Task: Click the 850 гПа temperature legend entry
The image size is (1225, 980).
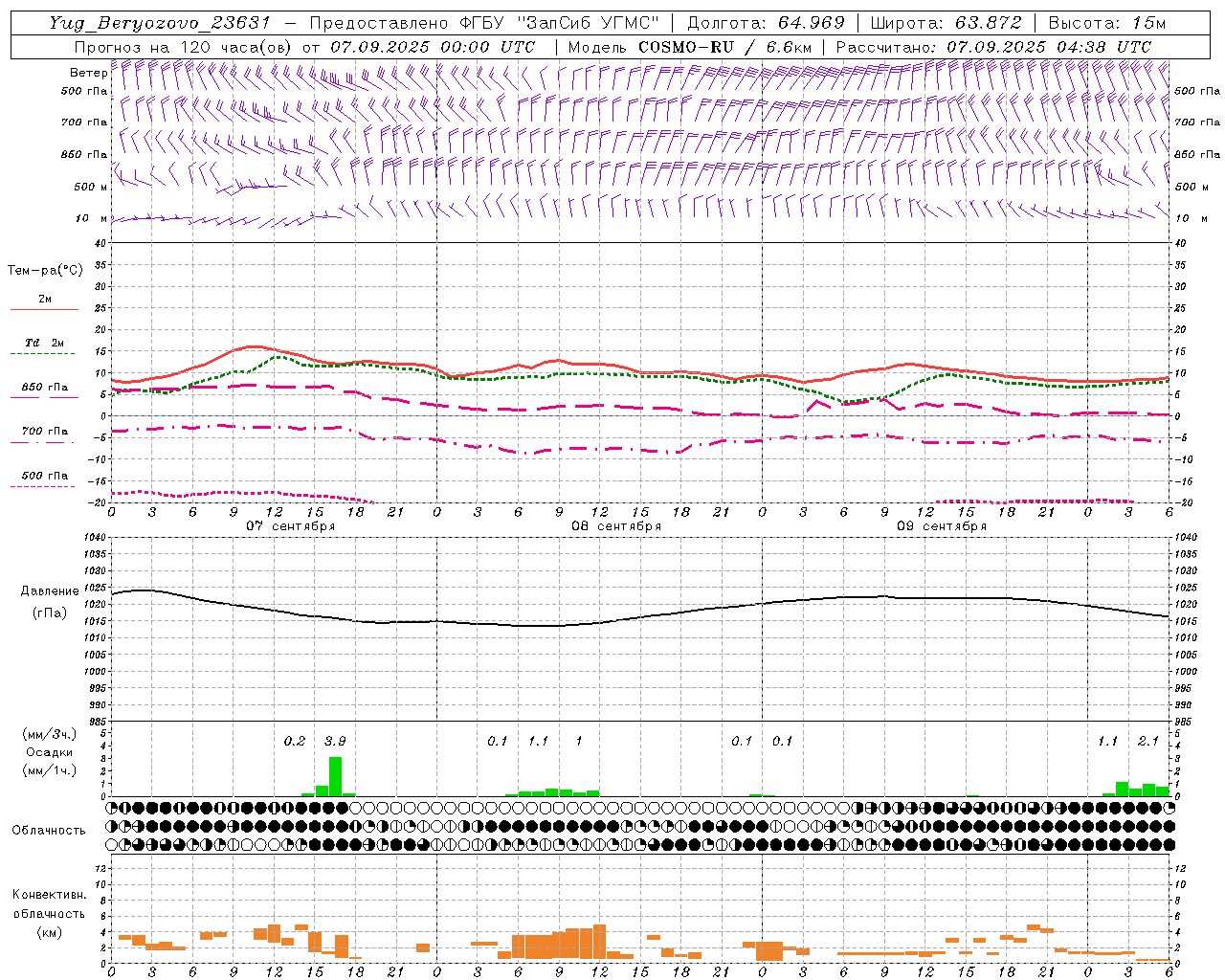Action: click(x=45, y=388)
